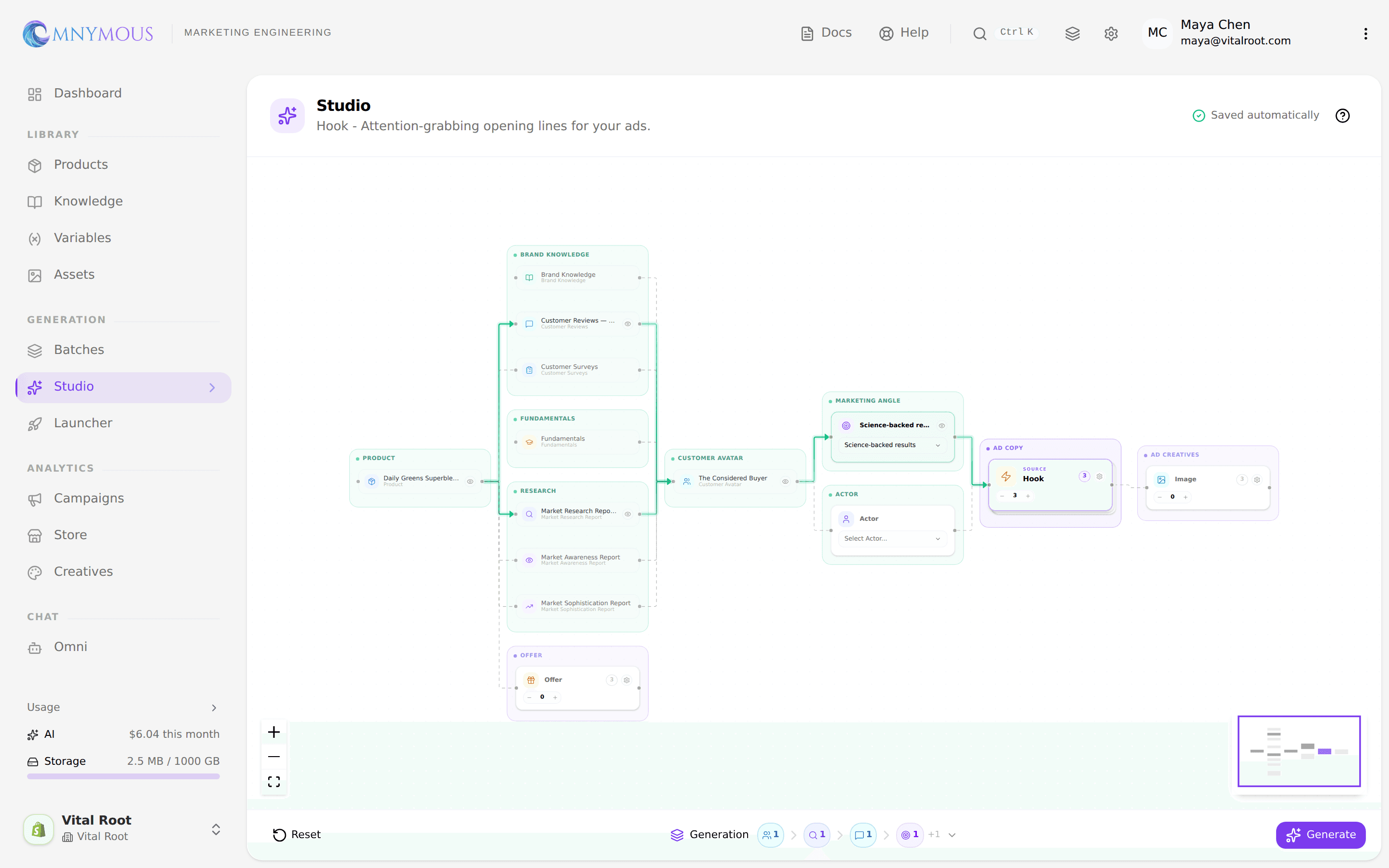Screen dimensions: 1389x868
Task: Click the Customer Surveys clipboard icon
Action: coord(529,370)
